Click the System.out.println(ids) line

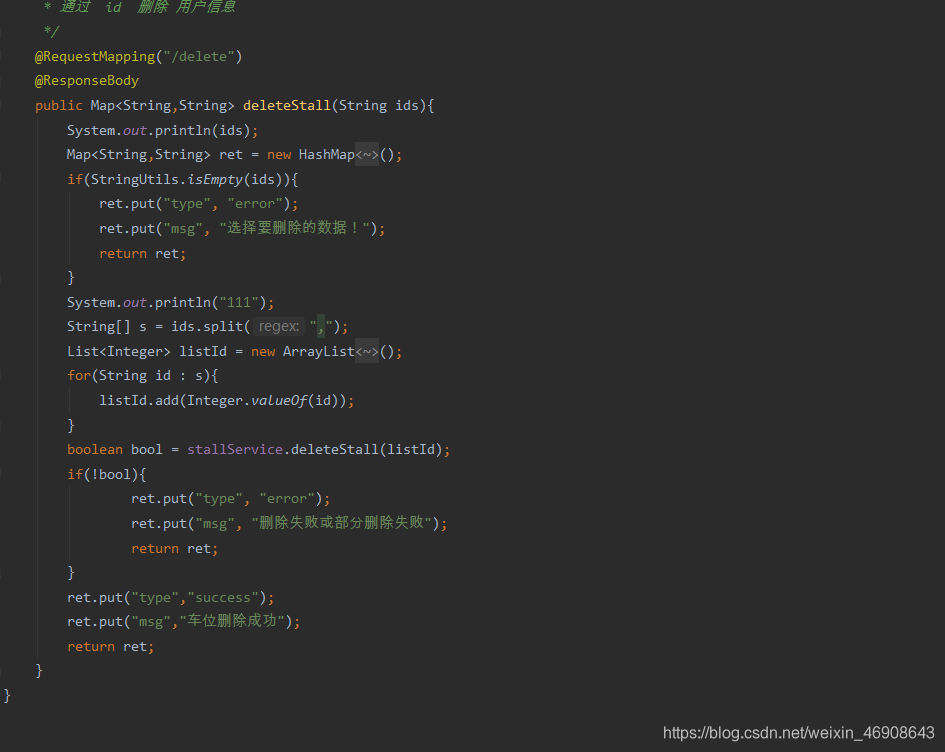162,130
